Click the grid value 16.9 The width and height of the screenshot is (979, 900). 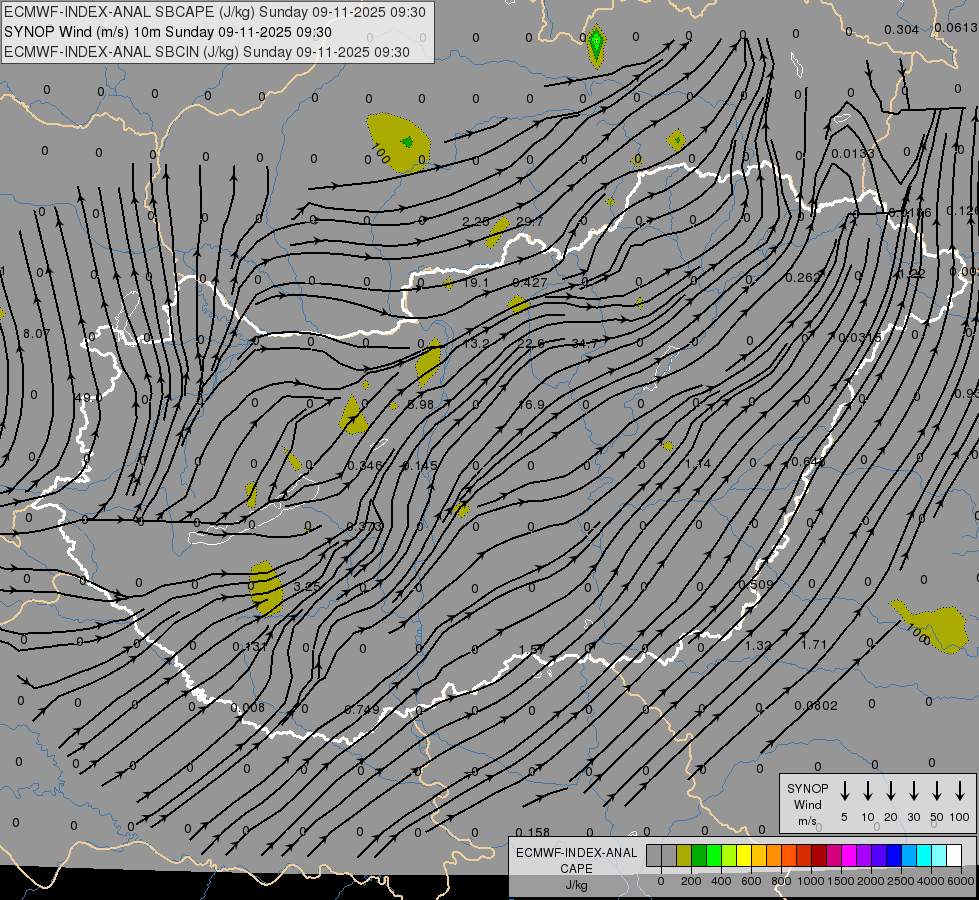[x=531, y=405]
